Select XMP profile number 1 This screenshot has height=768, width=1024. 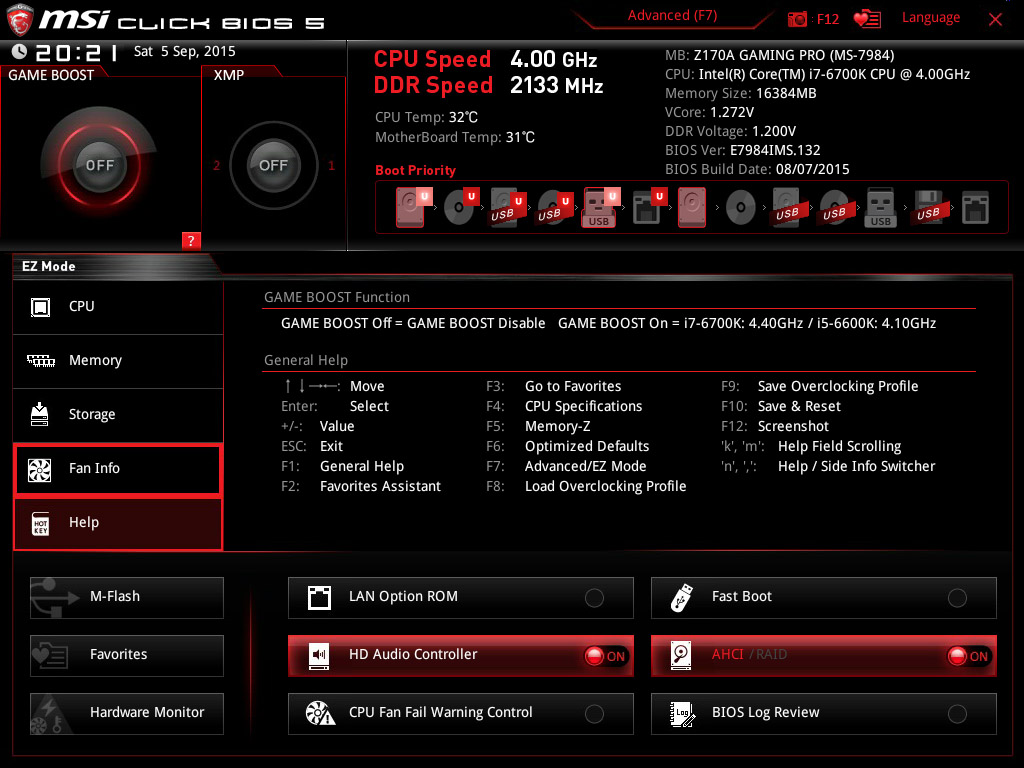(x=331, y=166)
